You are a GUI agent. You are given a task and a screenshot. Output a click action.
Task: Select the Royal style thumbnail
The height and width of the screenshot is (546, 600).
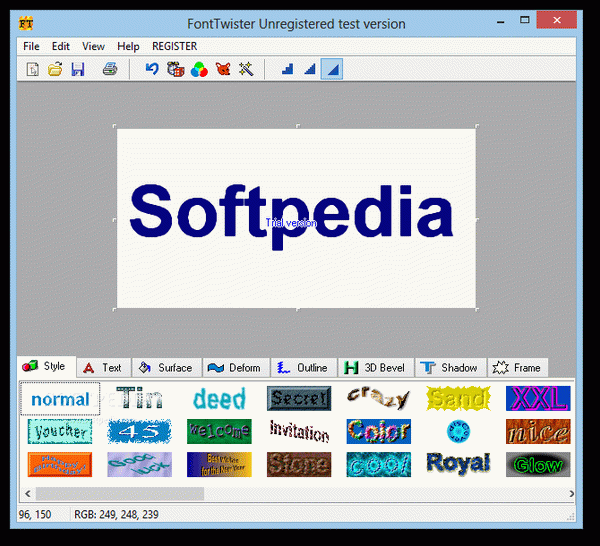(458, 463)
